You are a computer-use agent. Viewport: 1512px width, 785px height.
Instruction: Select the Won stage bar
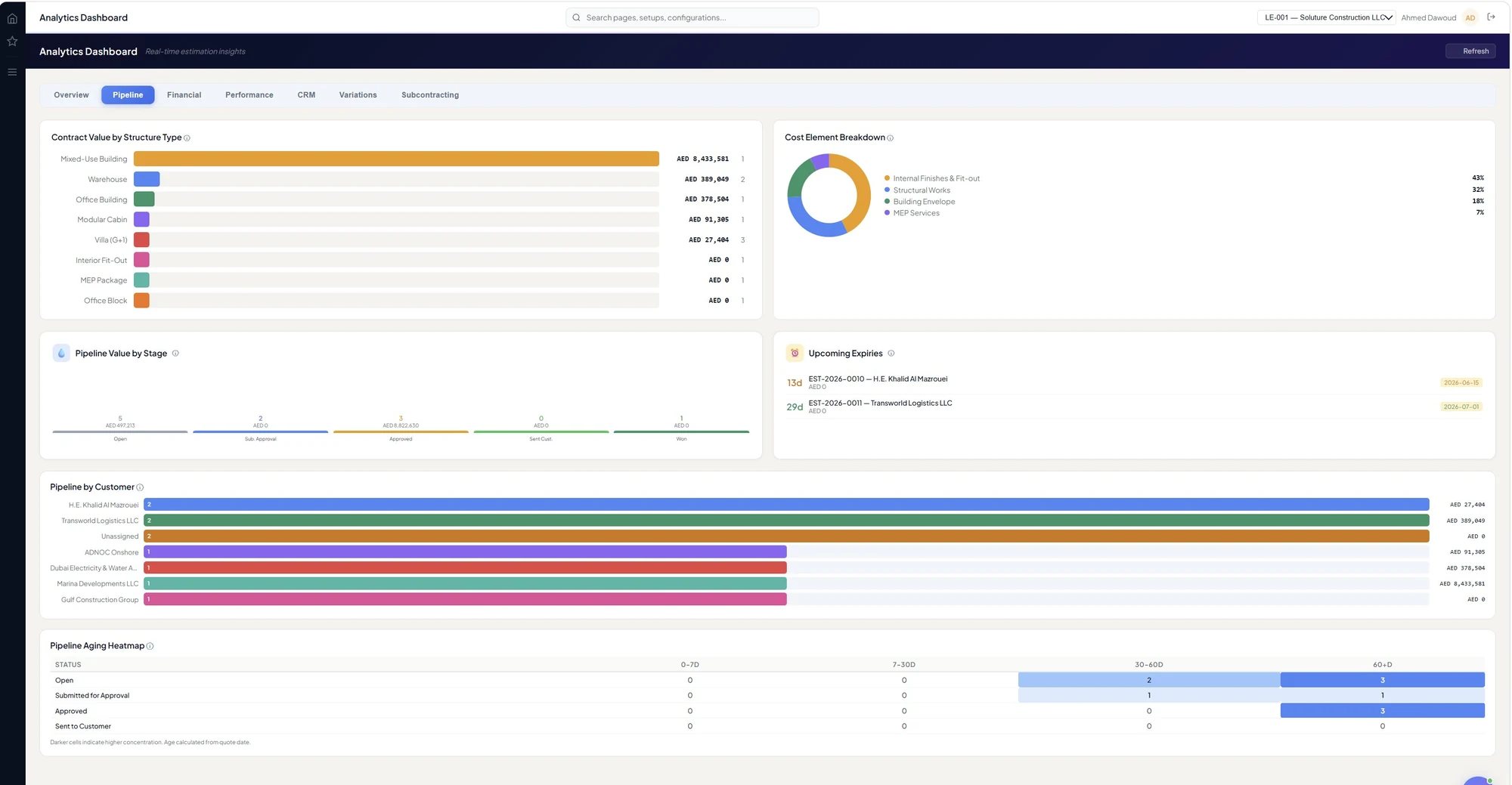coord(681,431)
